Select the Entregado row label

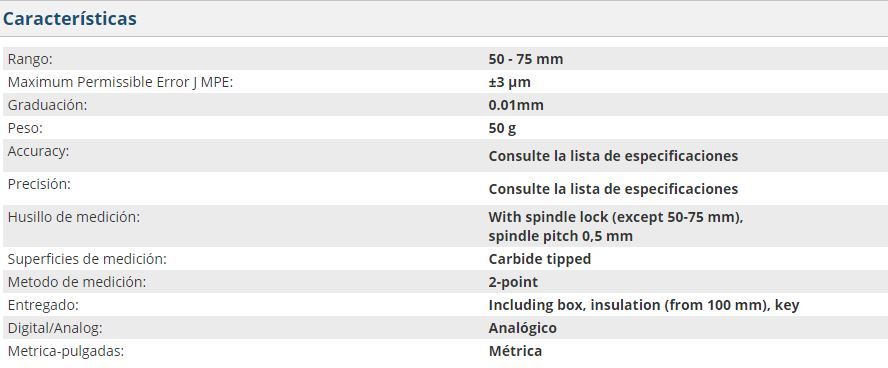tap(43, 305)
